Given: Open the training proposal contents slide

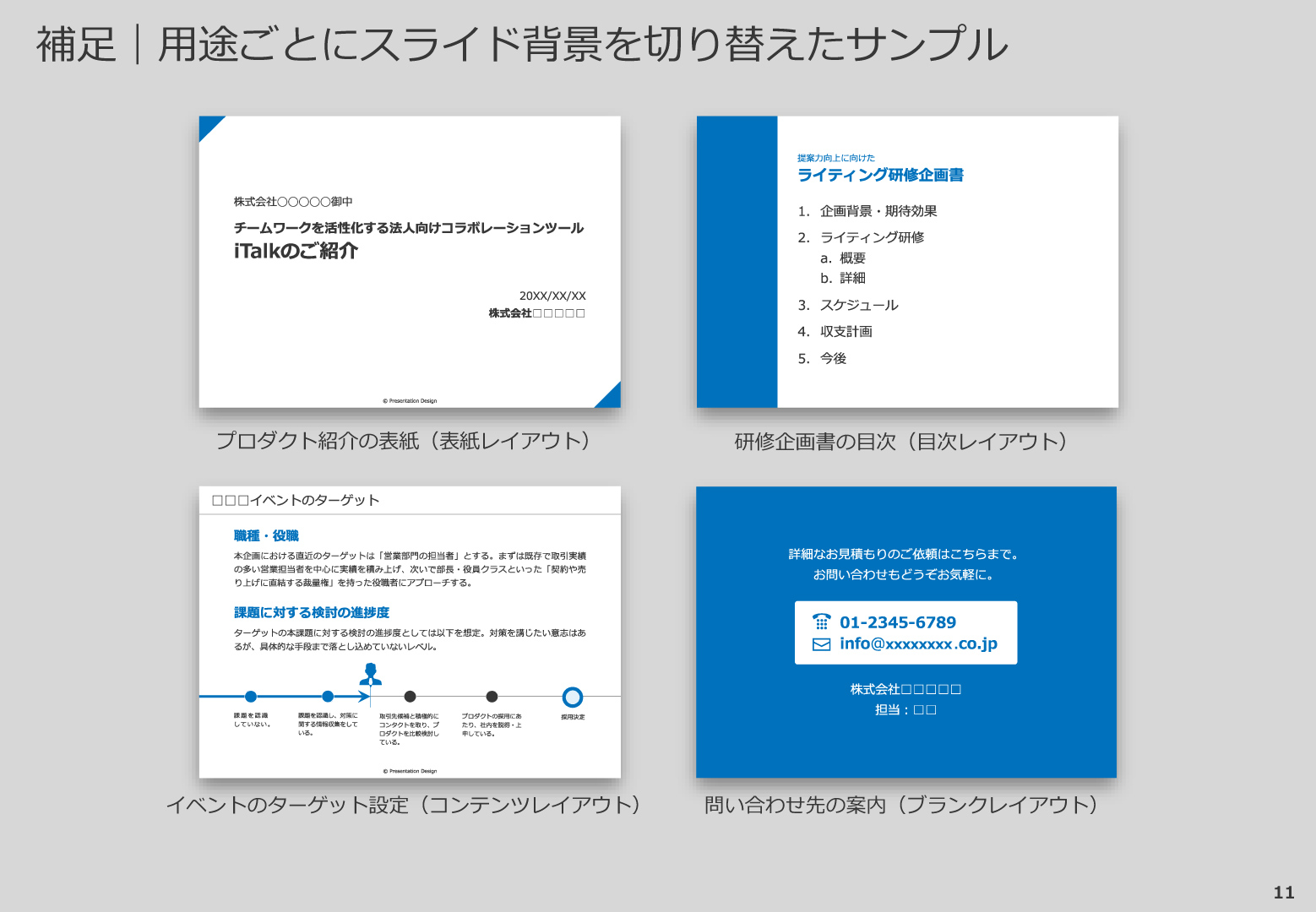Looking at the screenshot, I should tap(907, 262).
